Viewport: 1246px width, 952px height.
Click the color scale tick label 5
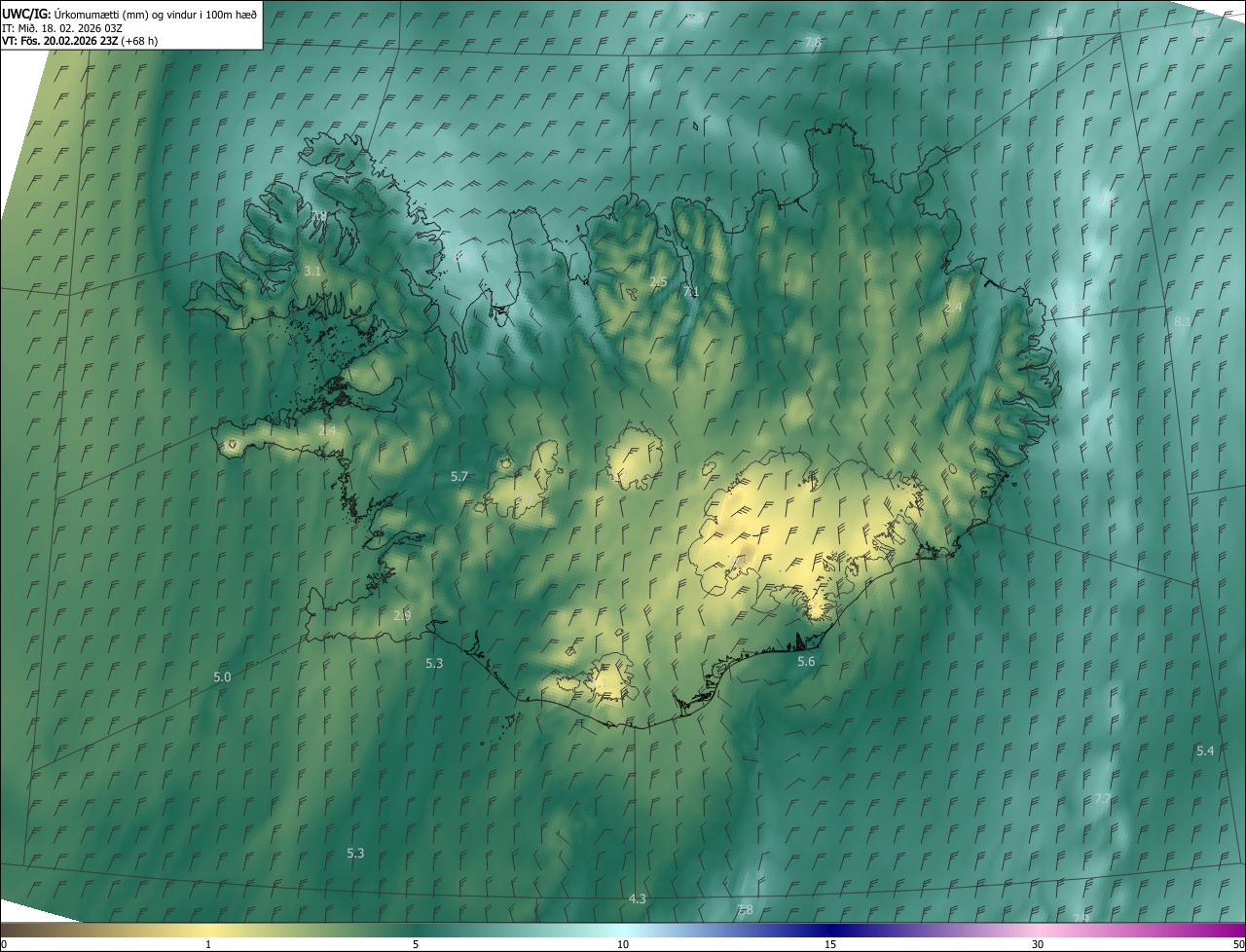pyautogui.click(x=416, y=944)
